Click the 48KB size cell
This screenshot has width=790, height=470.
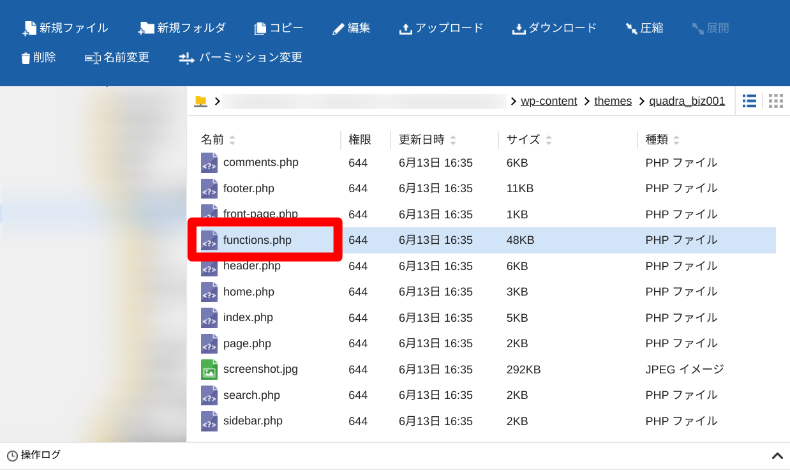click(x=520, y=240)
